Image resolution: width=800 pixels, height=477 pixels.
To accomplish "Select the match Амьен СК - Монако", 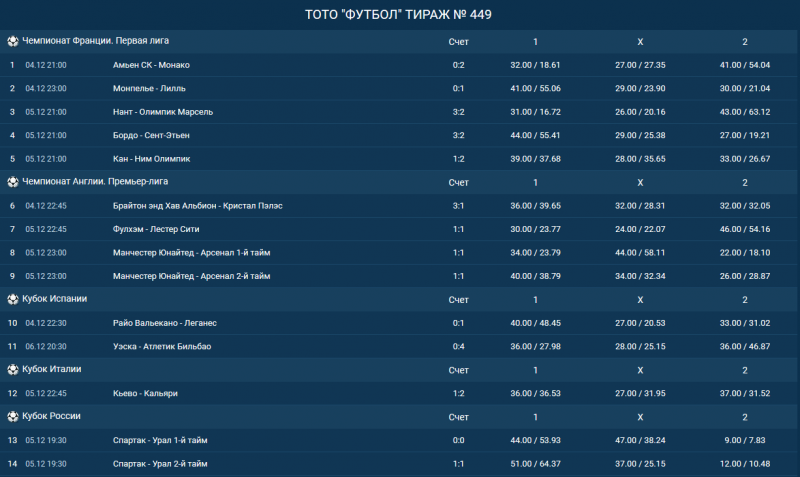I will 151,65.
